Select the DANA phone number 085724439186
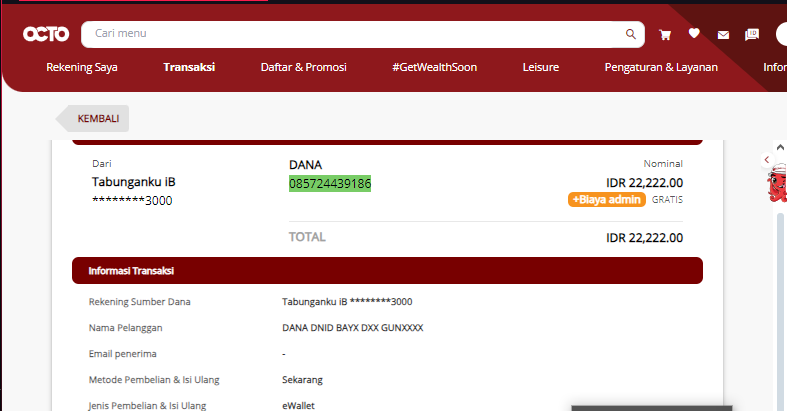This screenshot has width=787, height=411. (x=330, y=184)
